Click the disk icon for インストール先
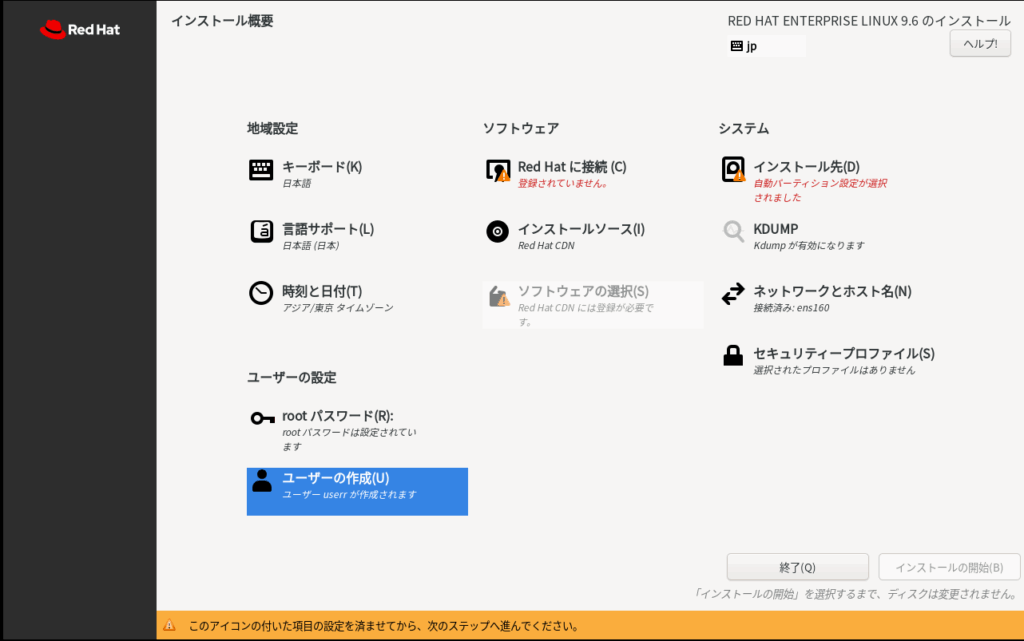 point(733,170)
